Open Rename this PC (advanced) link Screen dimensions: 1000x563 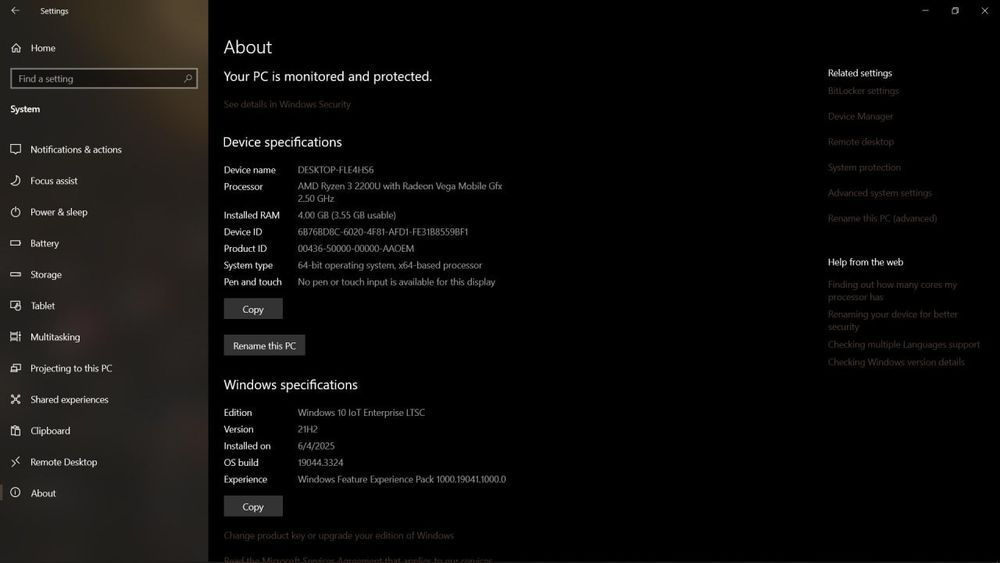pyautogui.click(x=882, y=218)
